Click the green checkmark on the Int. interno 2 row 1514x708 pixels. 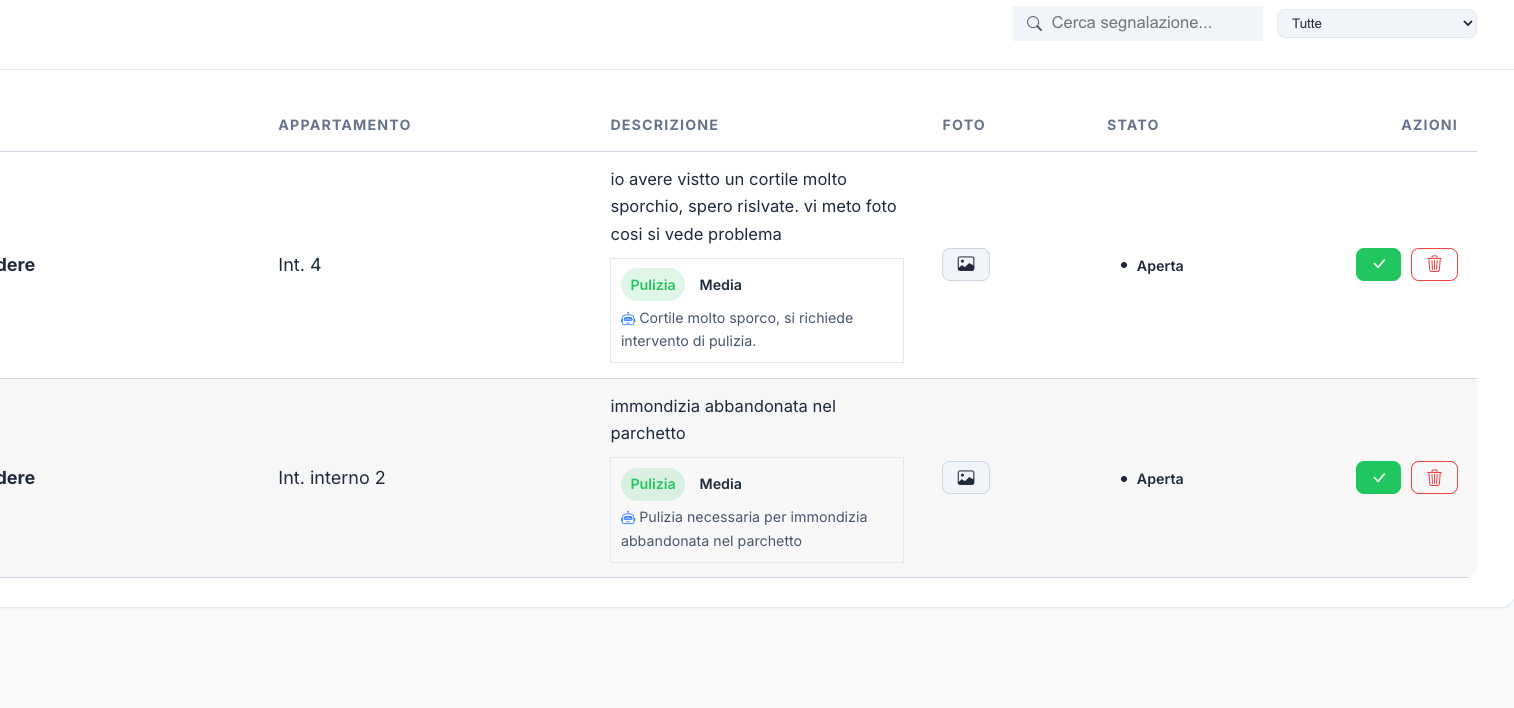[x=1378, y=477]
